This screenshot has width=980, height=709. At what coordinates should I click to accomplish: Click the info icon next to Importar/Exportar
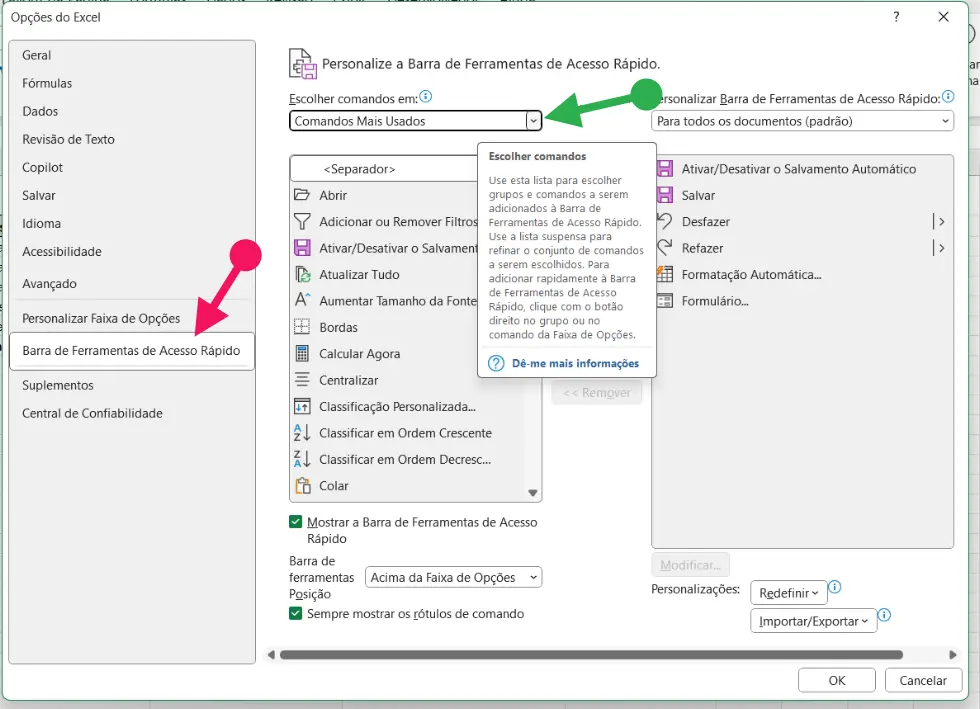[x=884, y=615]
